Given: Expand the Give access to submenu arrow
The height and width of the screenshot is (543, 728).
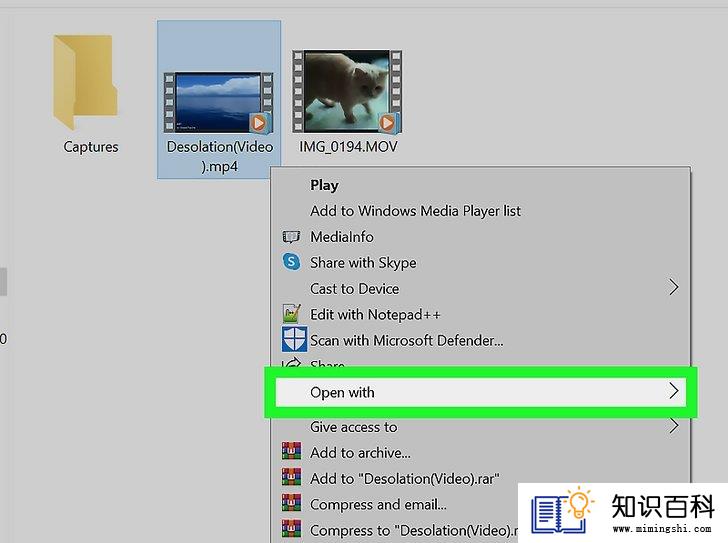Looking at the screenshot, I should 674,426.
